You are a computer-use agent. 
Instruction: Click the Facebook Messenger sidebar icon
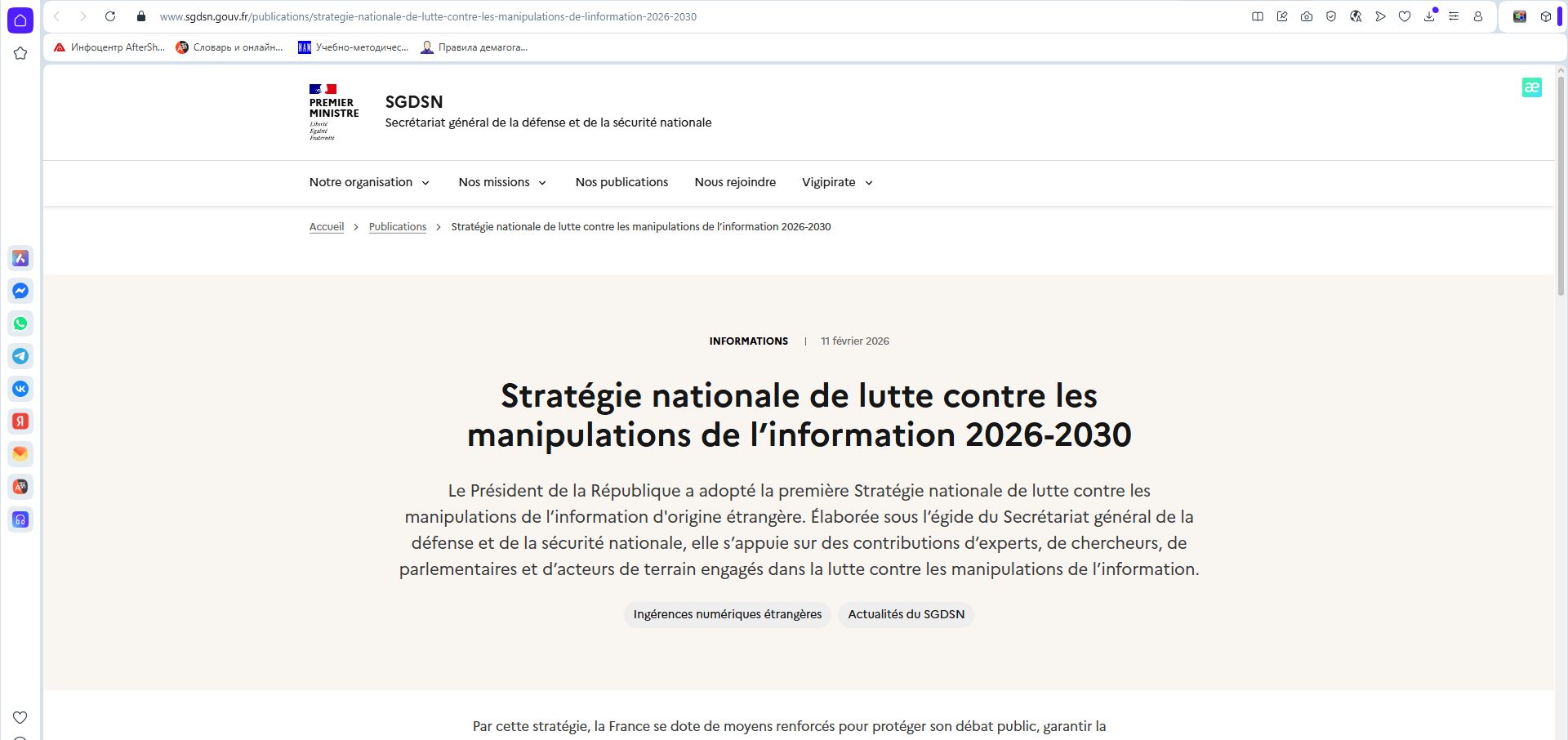click(20, 291)
